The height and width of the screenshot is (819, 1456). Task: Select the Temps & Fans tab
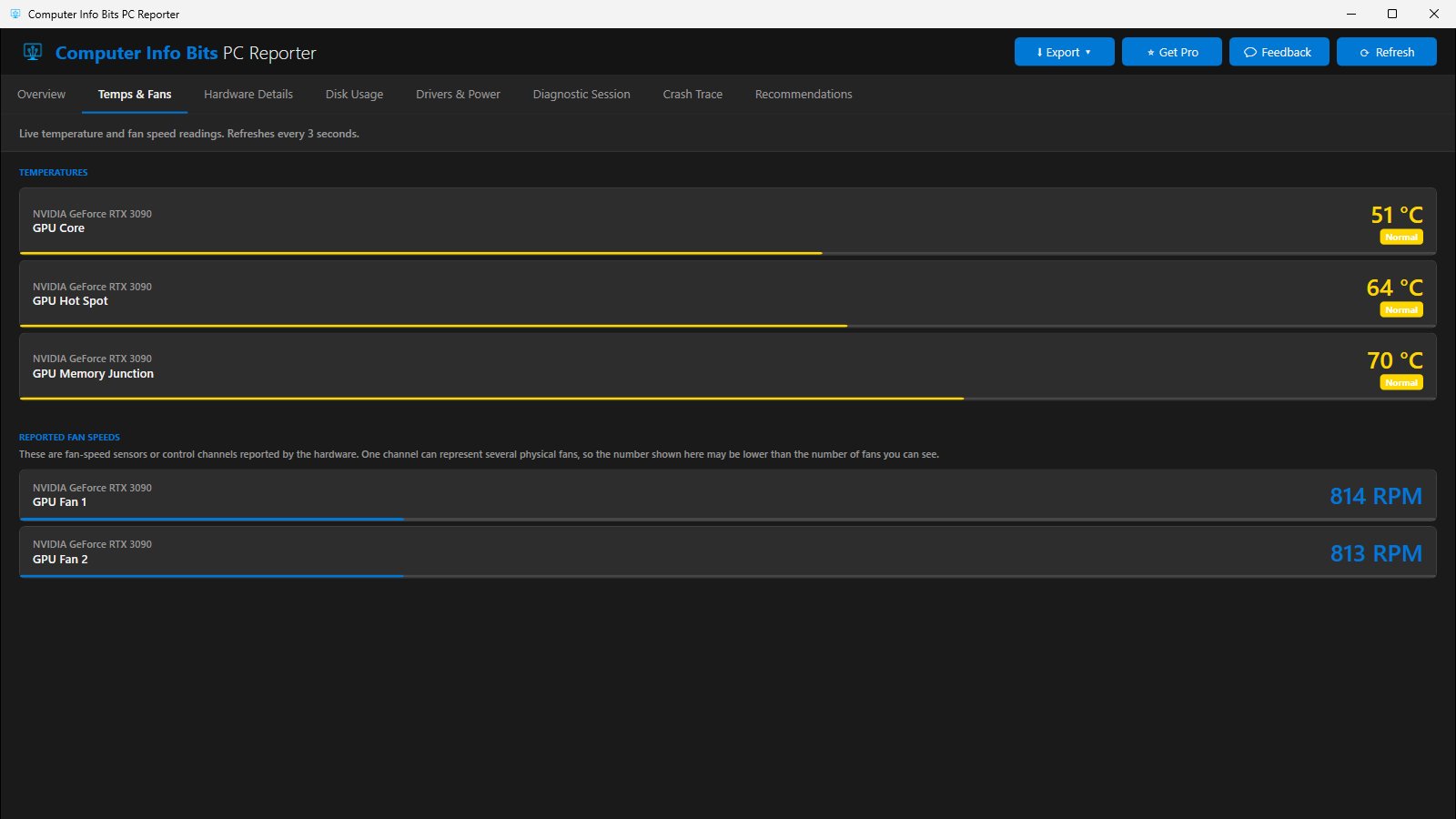pyautogui.click(x=135, y=94)
